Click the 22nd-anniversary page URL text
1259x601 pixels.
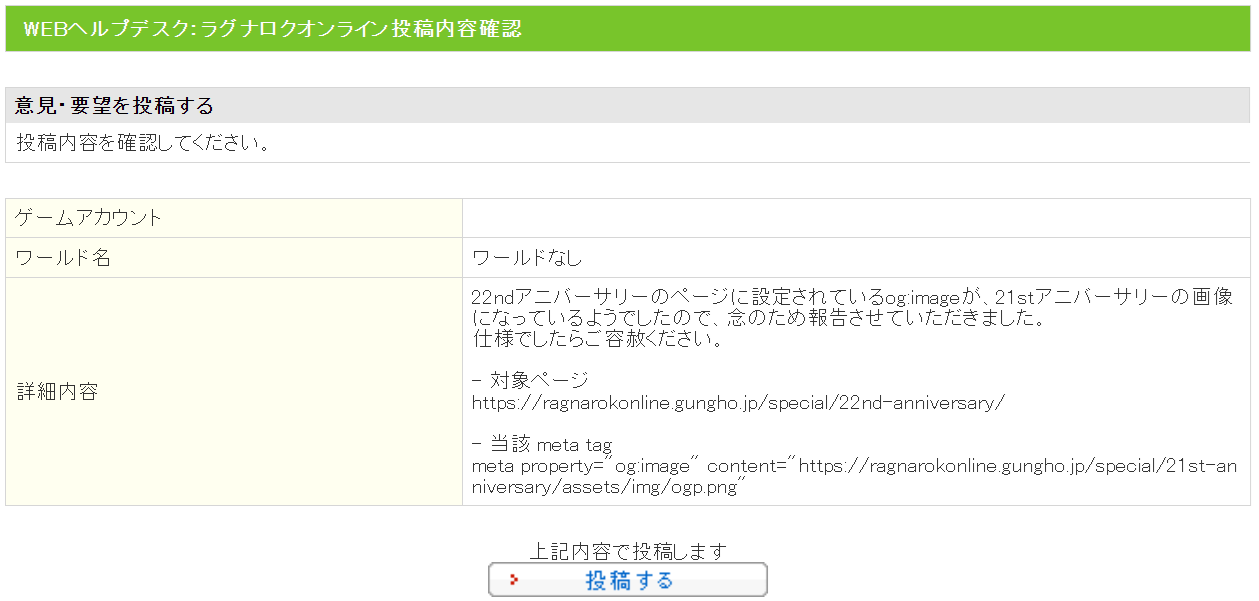tap(738, 403)
